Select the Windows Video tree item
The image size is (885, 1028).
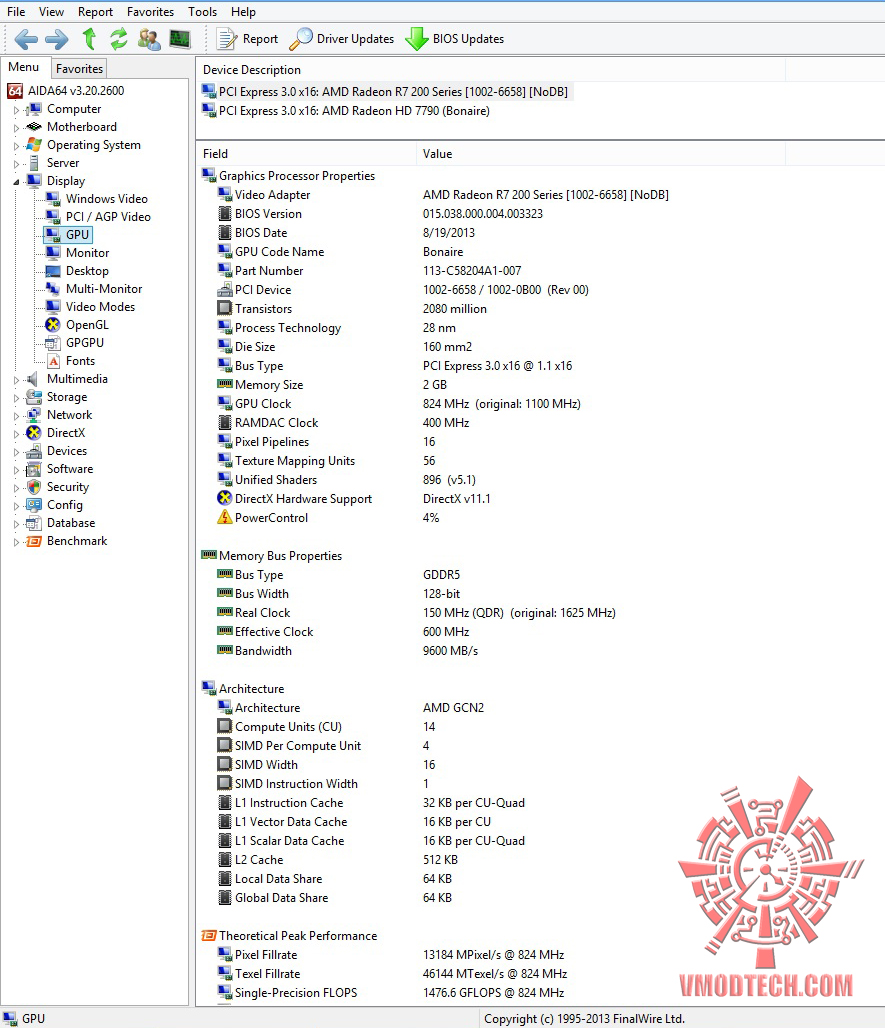point(96,199)
